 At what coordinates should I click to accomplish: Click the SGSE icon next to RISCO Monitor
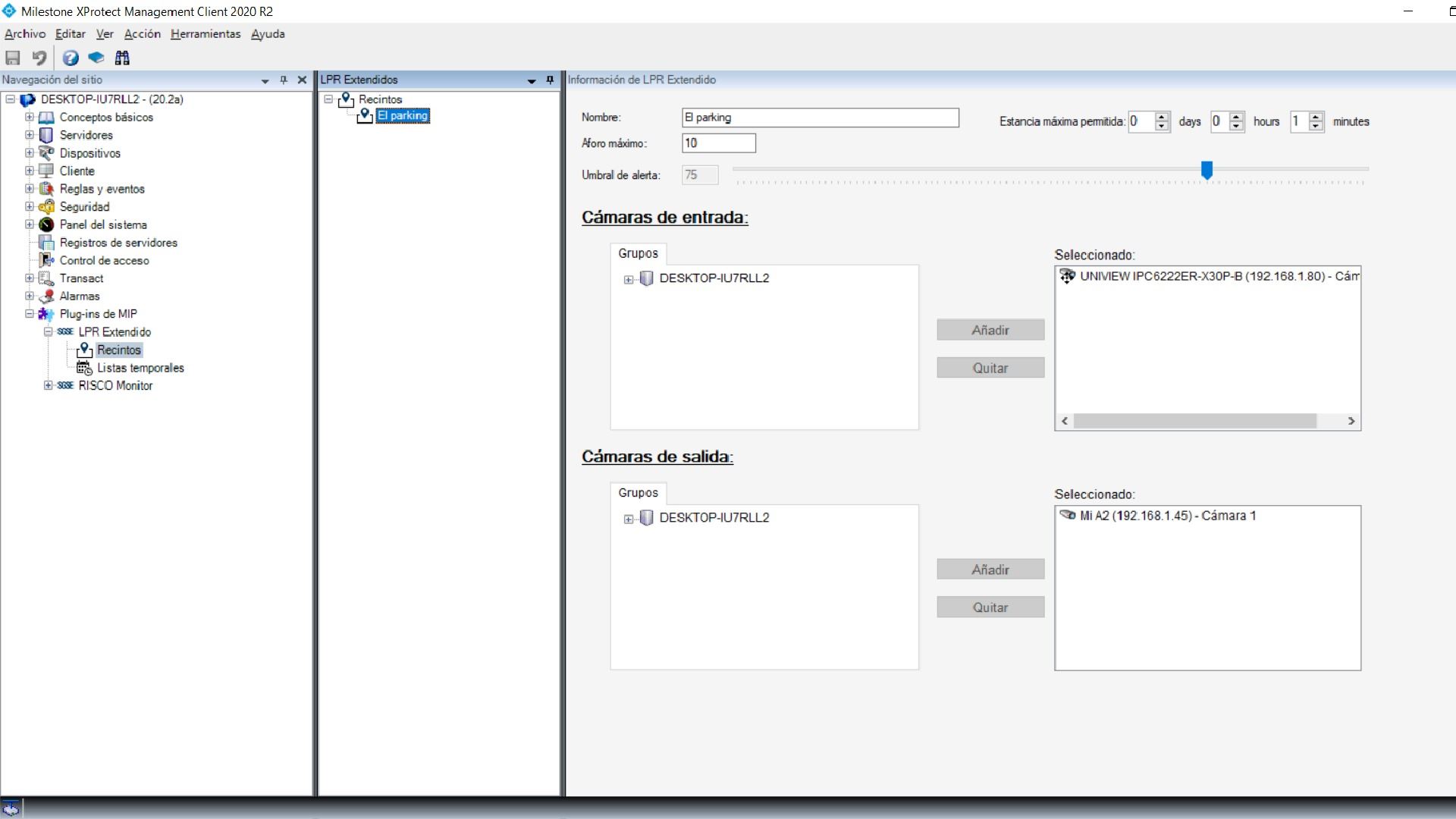point(65,385)
